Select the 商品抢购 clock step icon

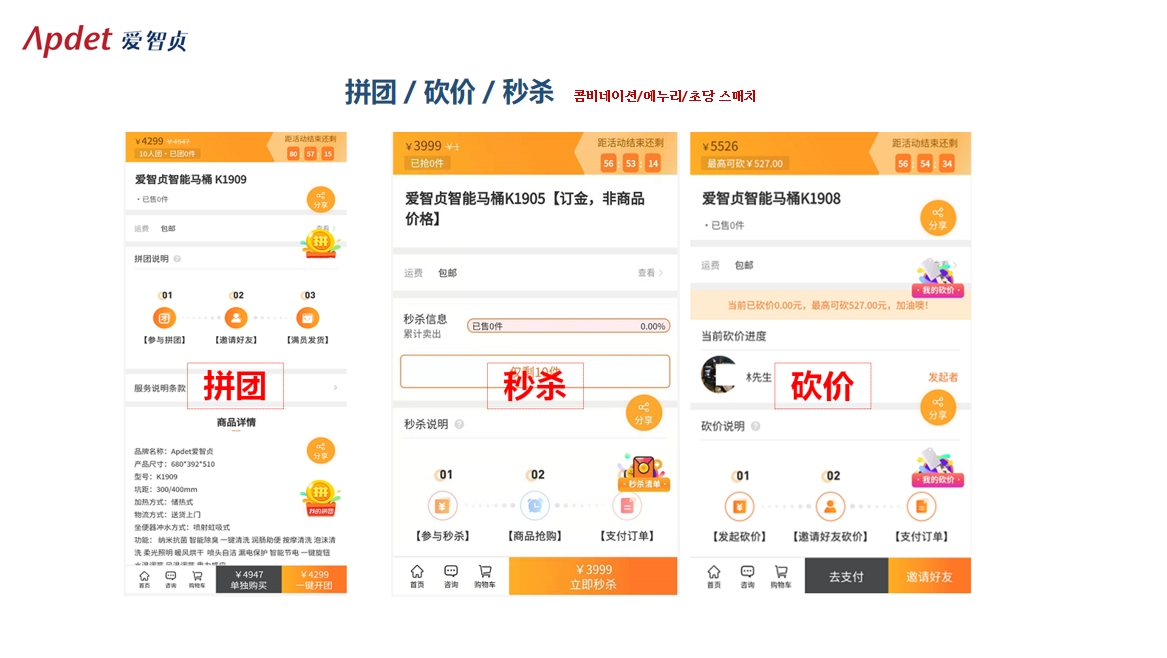click(534, 506)
